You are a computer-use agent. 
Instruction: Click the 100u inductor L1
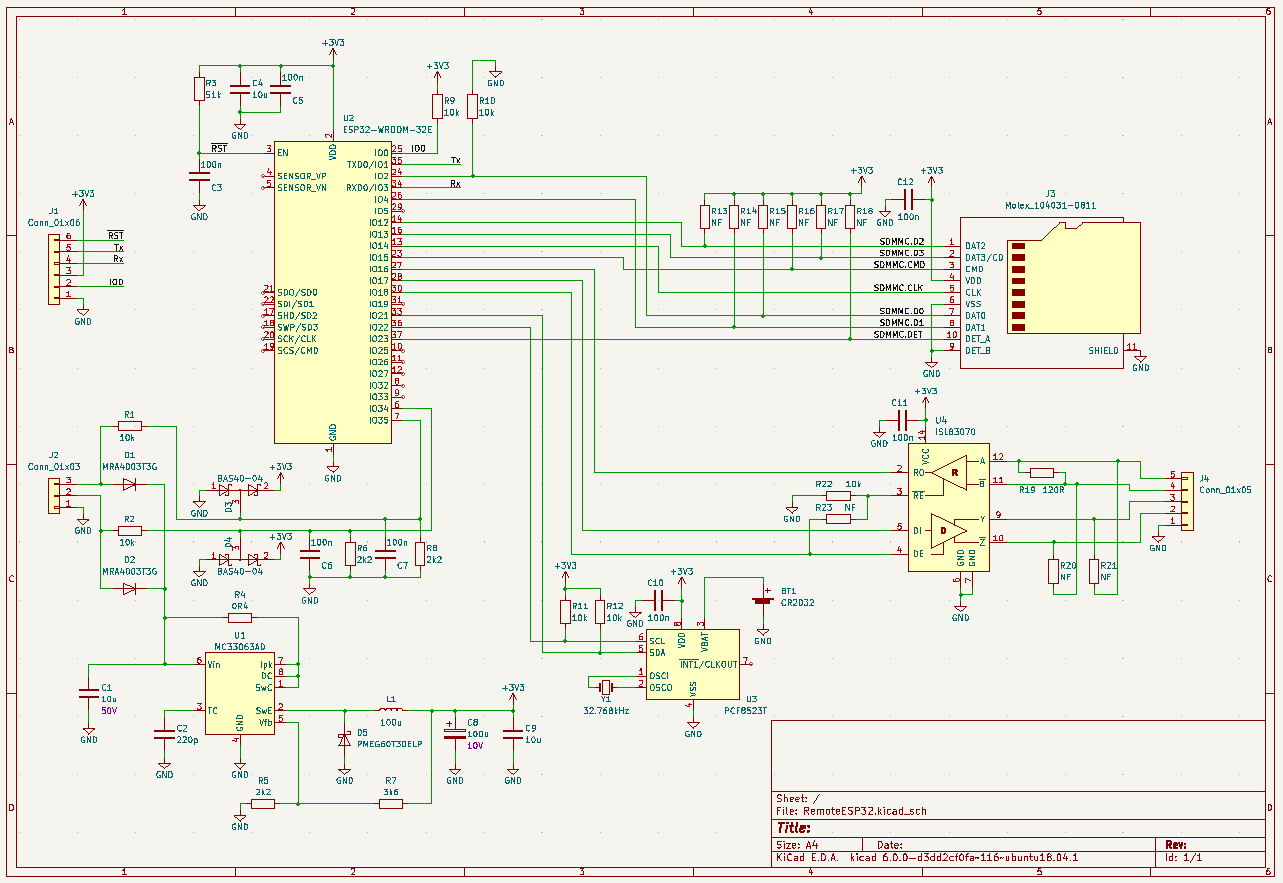[x=390, y=711]
